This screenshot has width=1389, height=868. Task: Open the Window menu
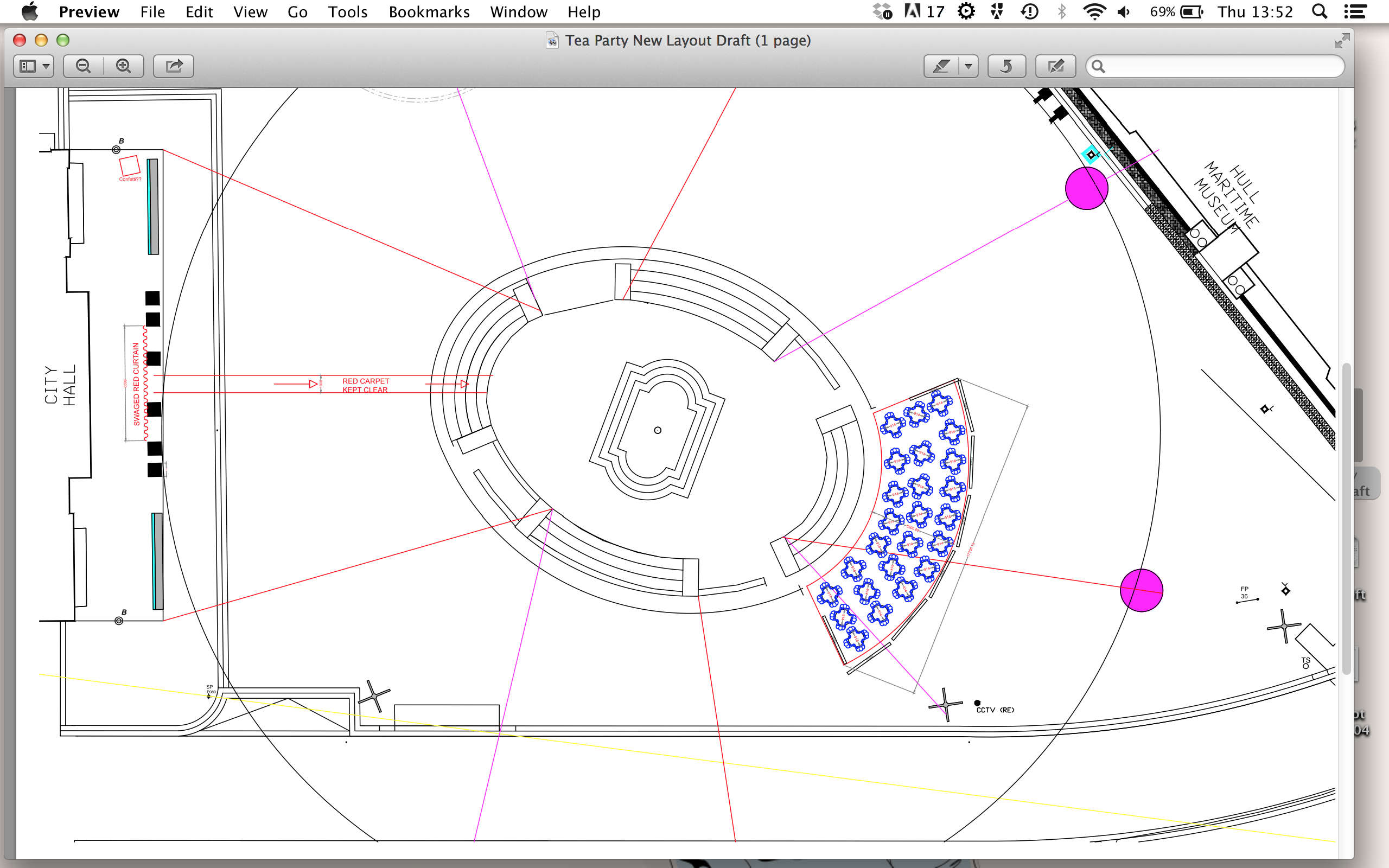pyautogui.click(x=518, y=11)
